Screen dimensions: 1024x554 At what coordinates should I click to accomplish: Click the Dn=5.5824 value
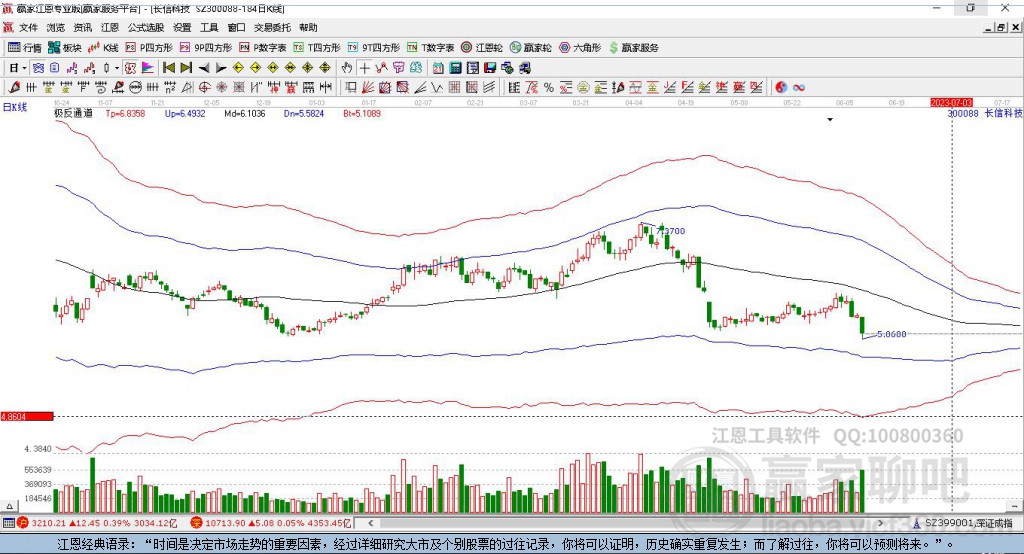[304, 113]
